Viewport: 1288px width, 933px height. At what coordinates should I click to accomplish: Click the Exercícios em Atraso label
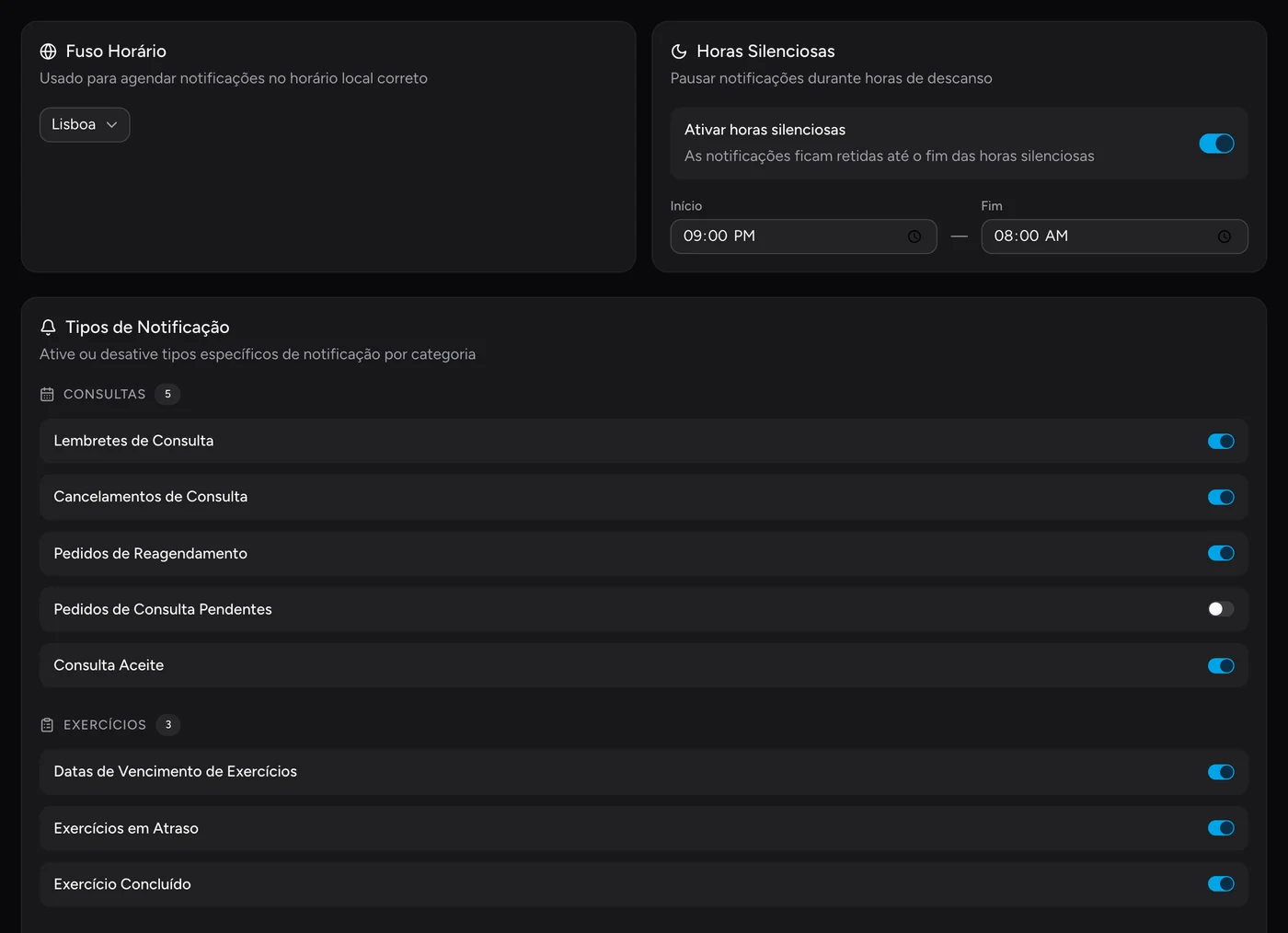tap(126, 828)
